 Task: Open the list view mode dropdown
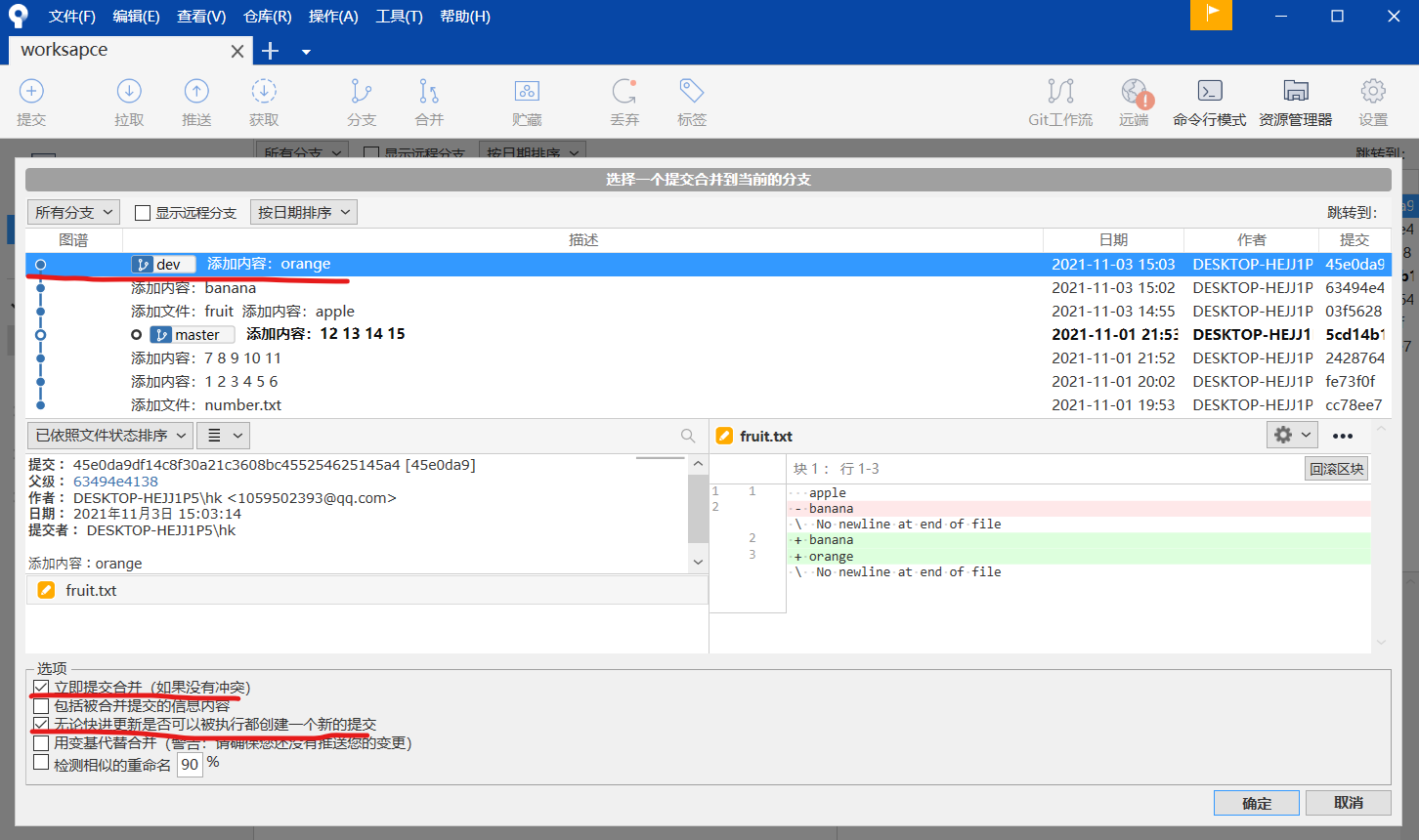coord(223,435)
